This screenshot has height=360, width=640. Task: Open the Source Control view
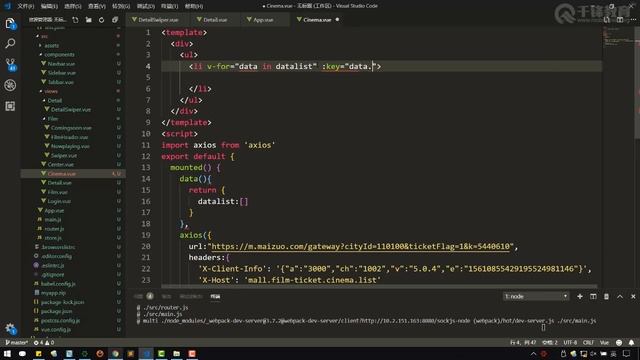coord(10,64)
